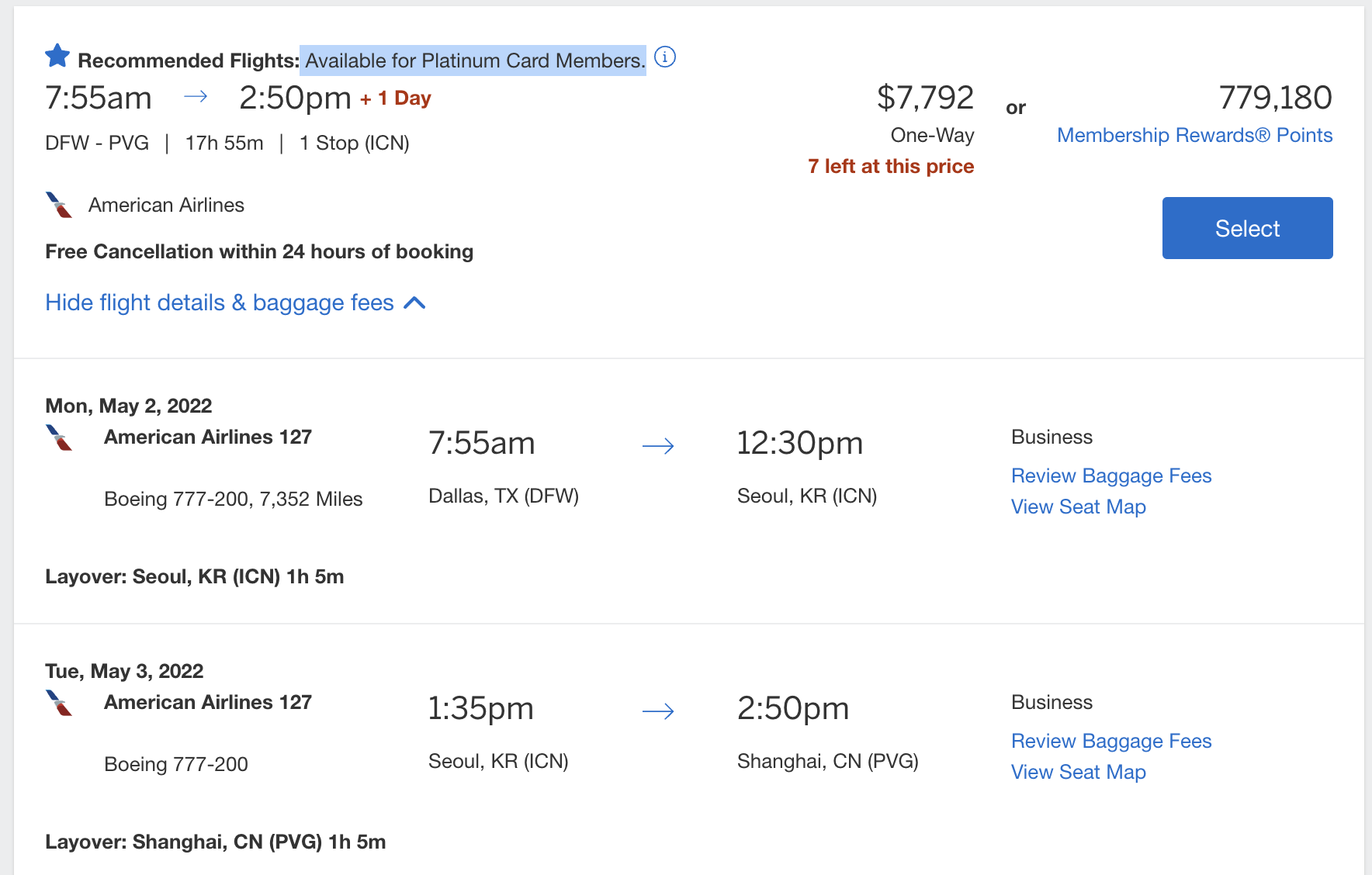
Task: Click the 'Tue, May 3, 2022' date heading
Action: (124, 671)
